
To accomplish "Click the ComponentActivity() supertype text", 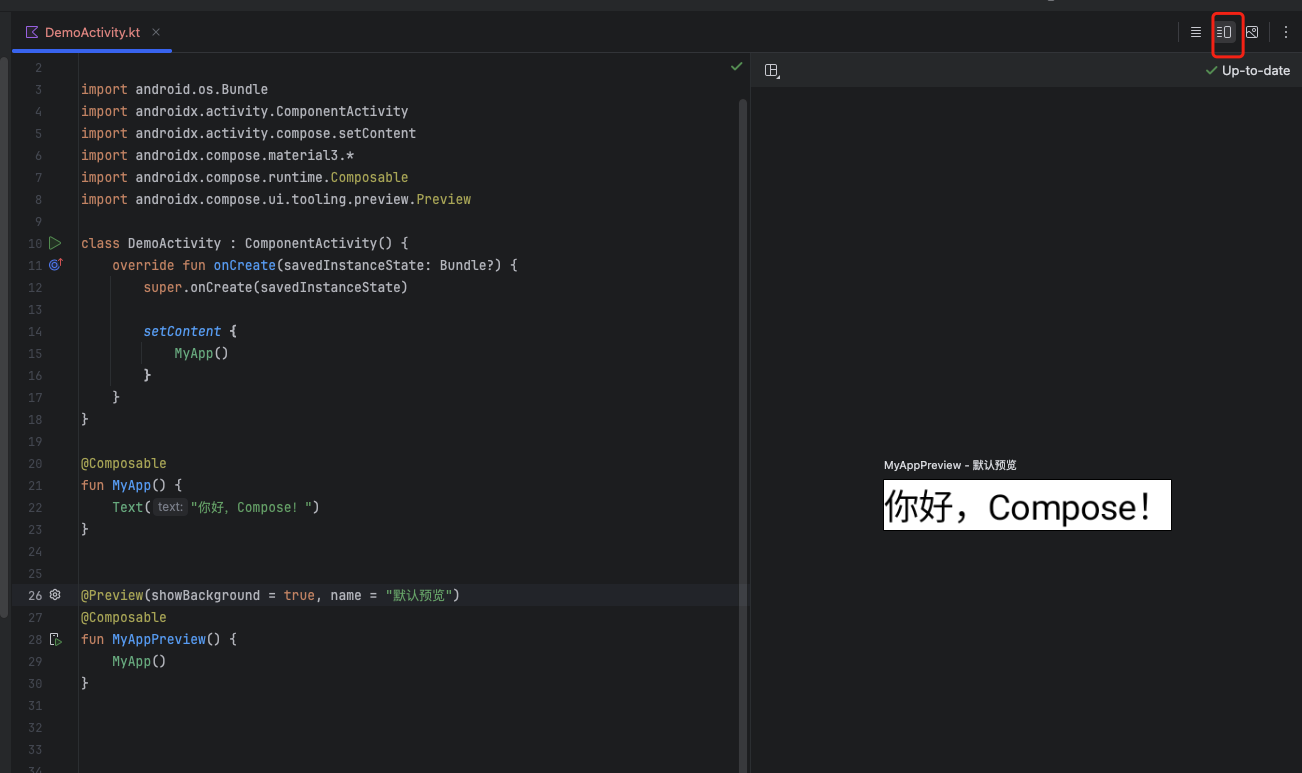I will coord(319,243).
